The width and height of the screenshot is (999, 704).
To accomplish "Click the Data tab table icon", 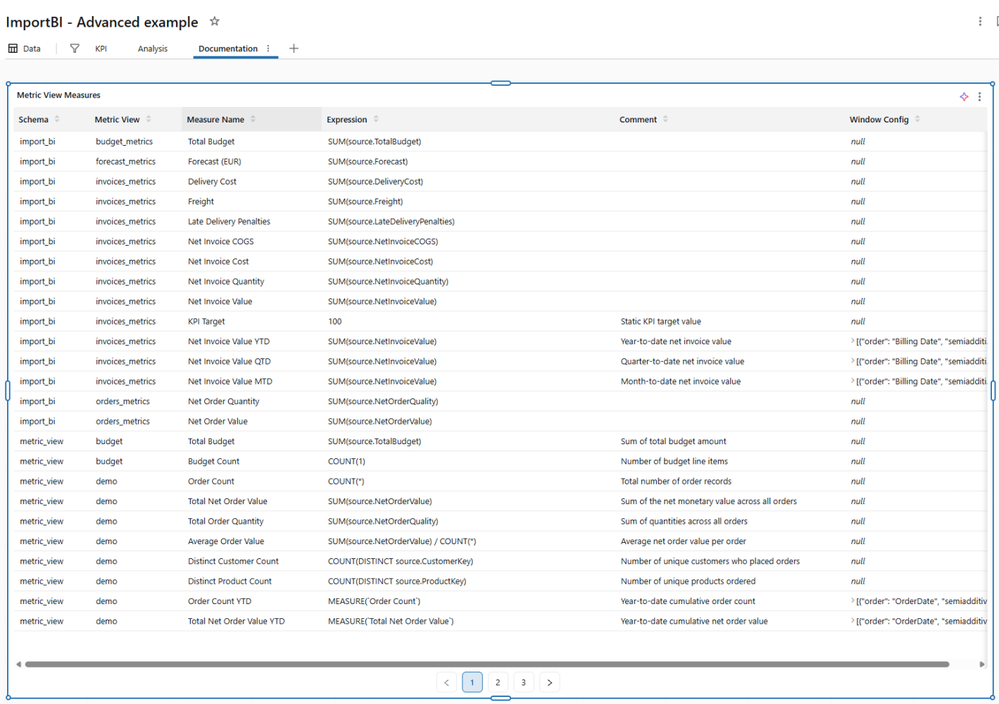I will tap(13, 48).
